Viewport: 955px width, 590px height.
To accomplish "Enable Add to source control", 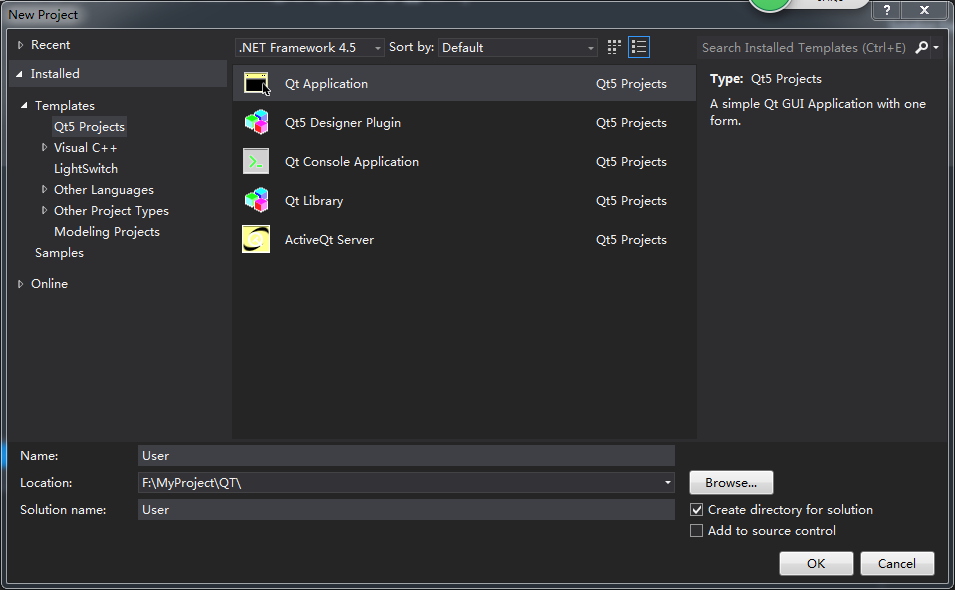I will (697, 531).
